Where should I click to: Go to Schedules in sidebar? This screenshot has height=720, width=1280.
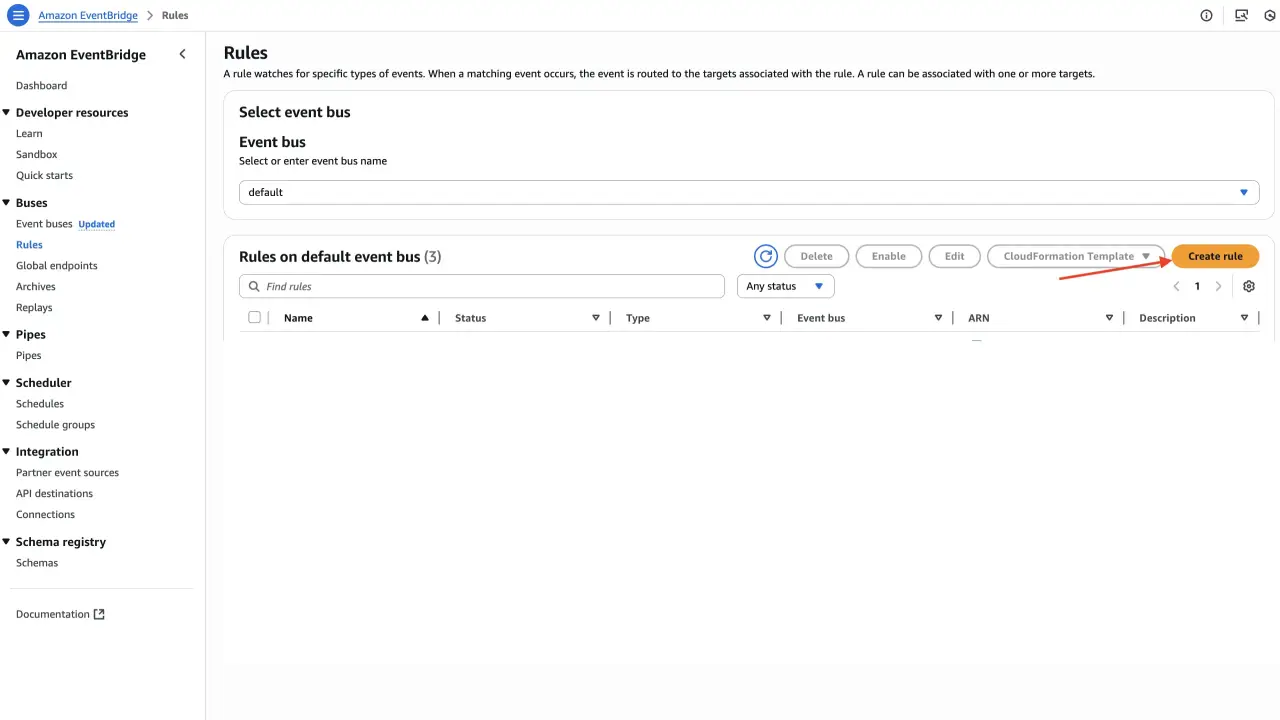pos(40,404)
